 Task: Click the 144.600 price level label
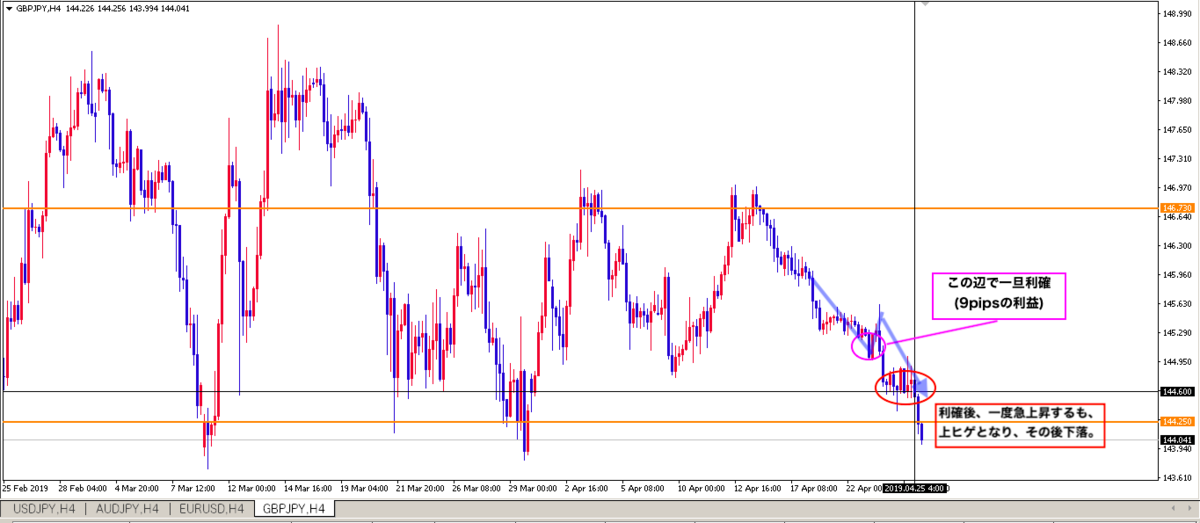(x=1178, y=392)
